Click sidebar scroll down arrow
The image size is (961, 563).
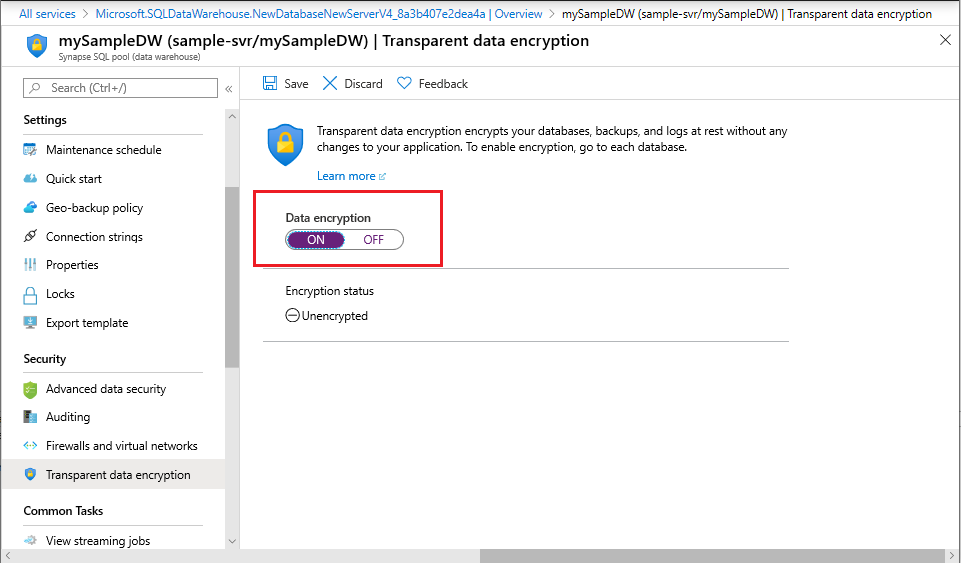[x=232, y=541]
